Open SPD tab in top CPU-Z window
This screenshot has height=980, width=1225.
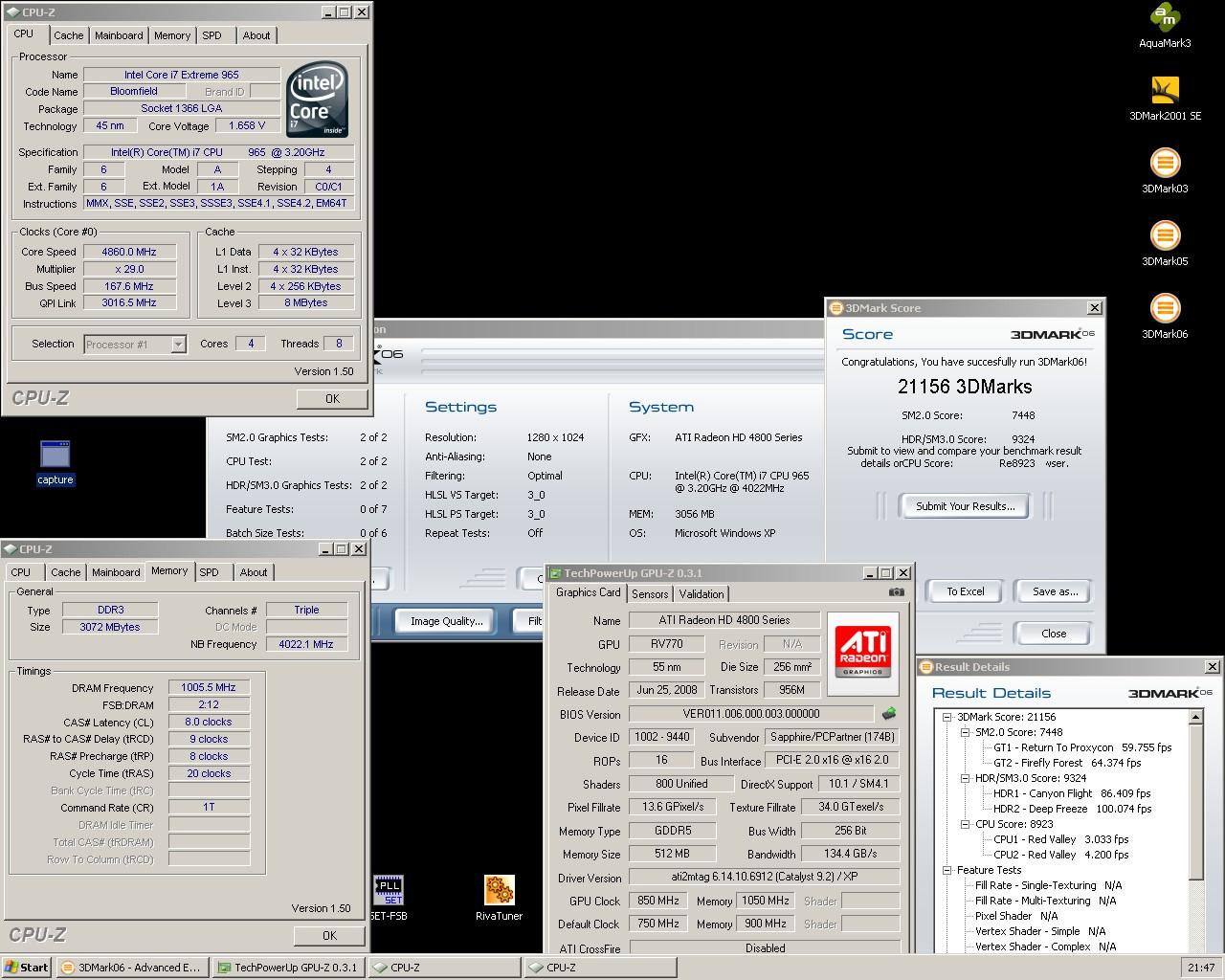(x=212, y=35)
